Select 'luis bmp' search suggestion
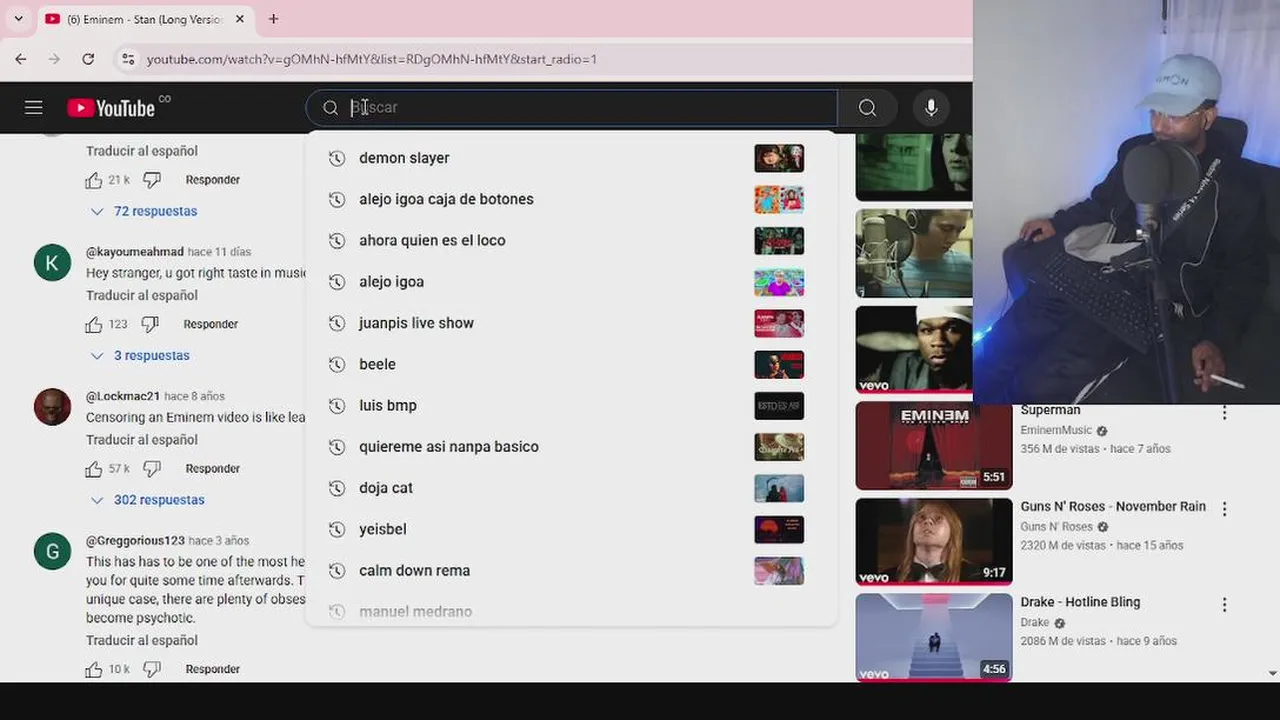 pos(571,405)
